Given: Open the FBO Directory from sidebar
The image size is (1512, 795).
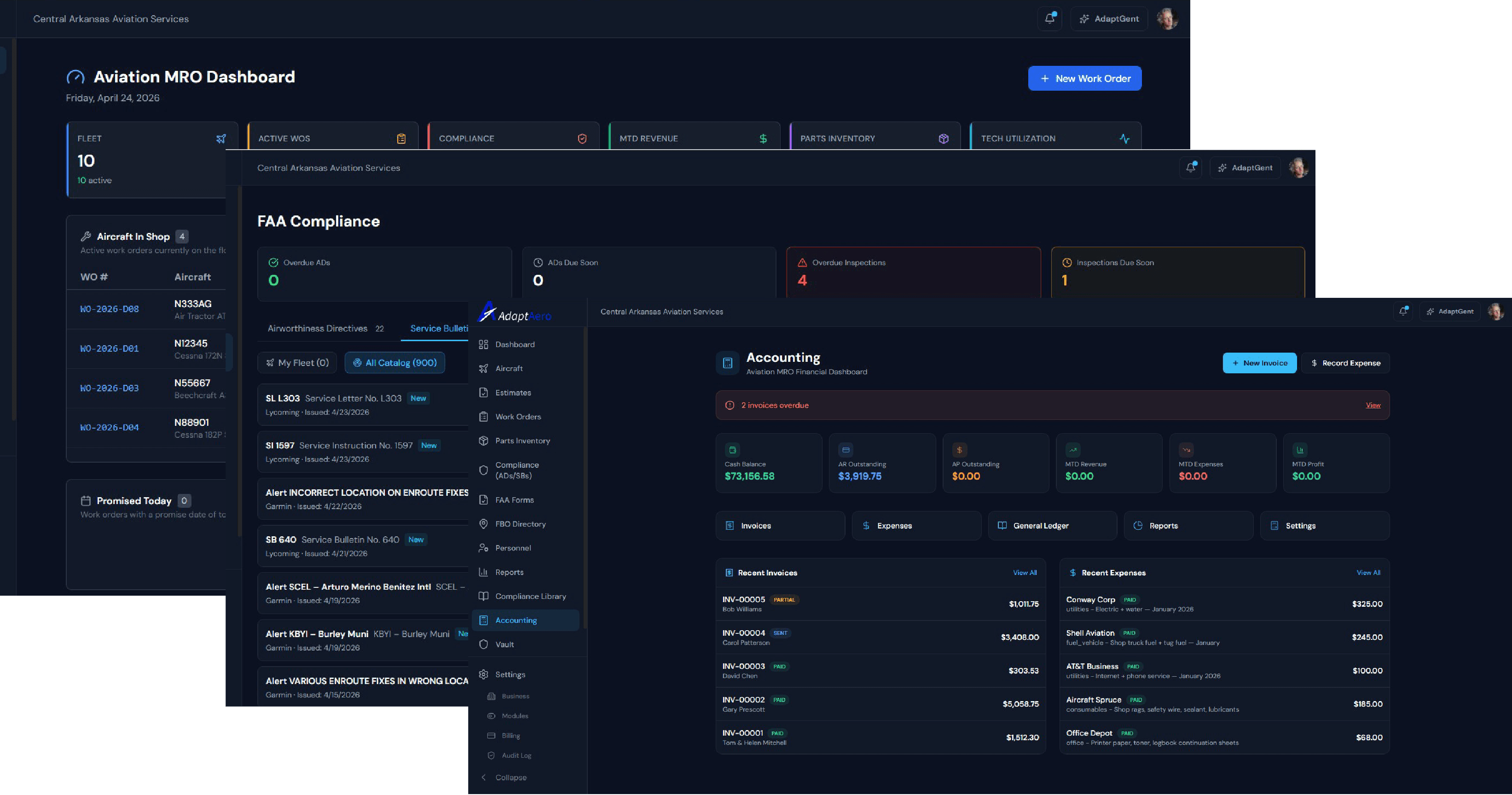Looking at the screenshot, I should [x=520, y=524].
